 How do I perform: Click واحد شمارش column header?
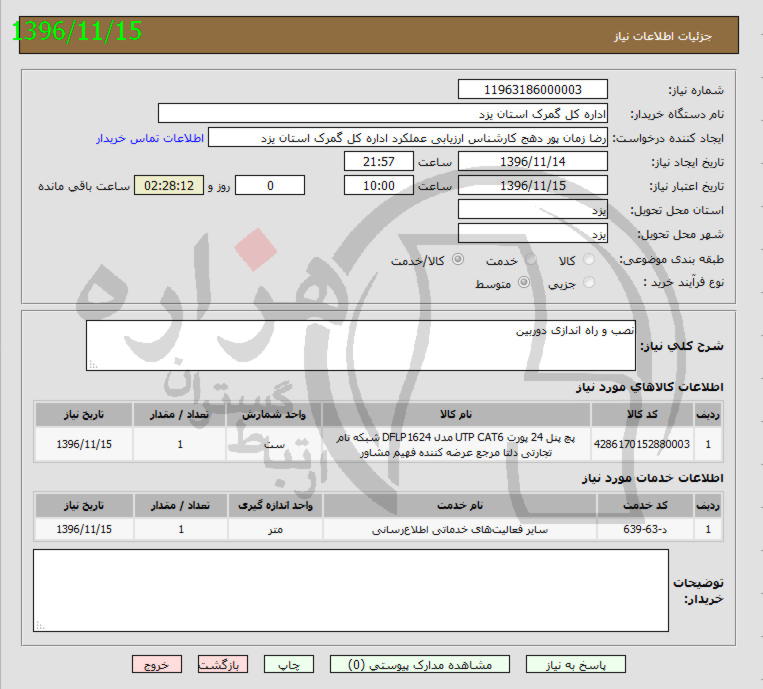pos(274,415)
